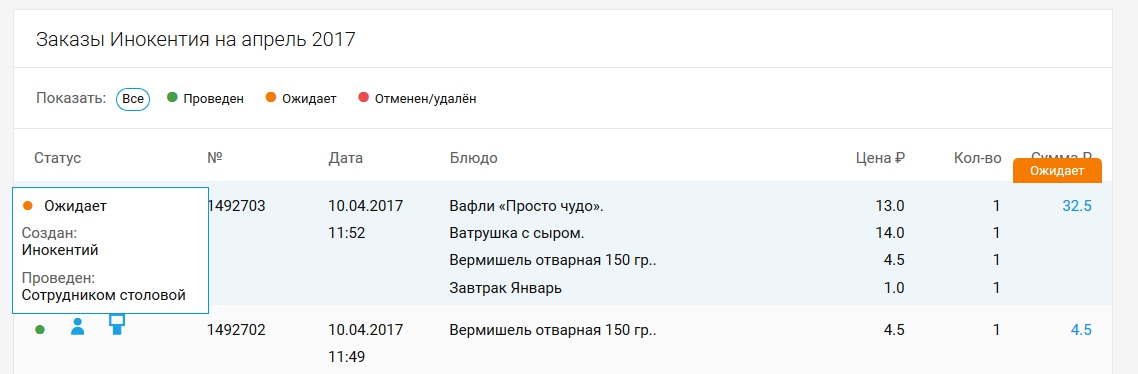Image resolution: width=1138 pixels, height=374 pixels.
Task: Click the «Статус» column header
Action: point(57,158)
